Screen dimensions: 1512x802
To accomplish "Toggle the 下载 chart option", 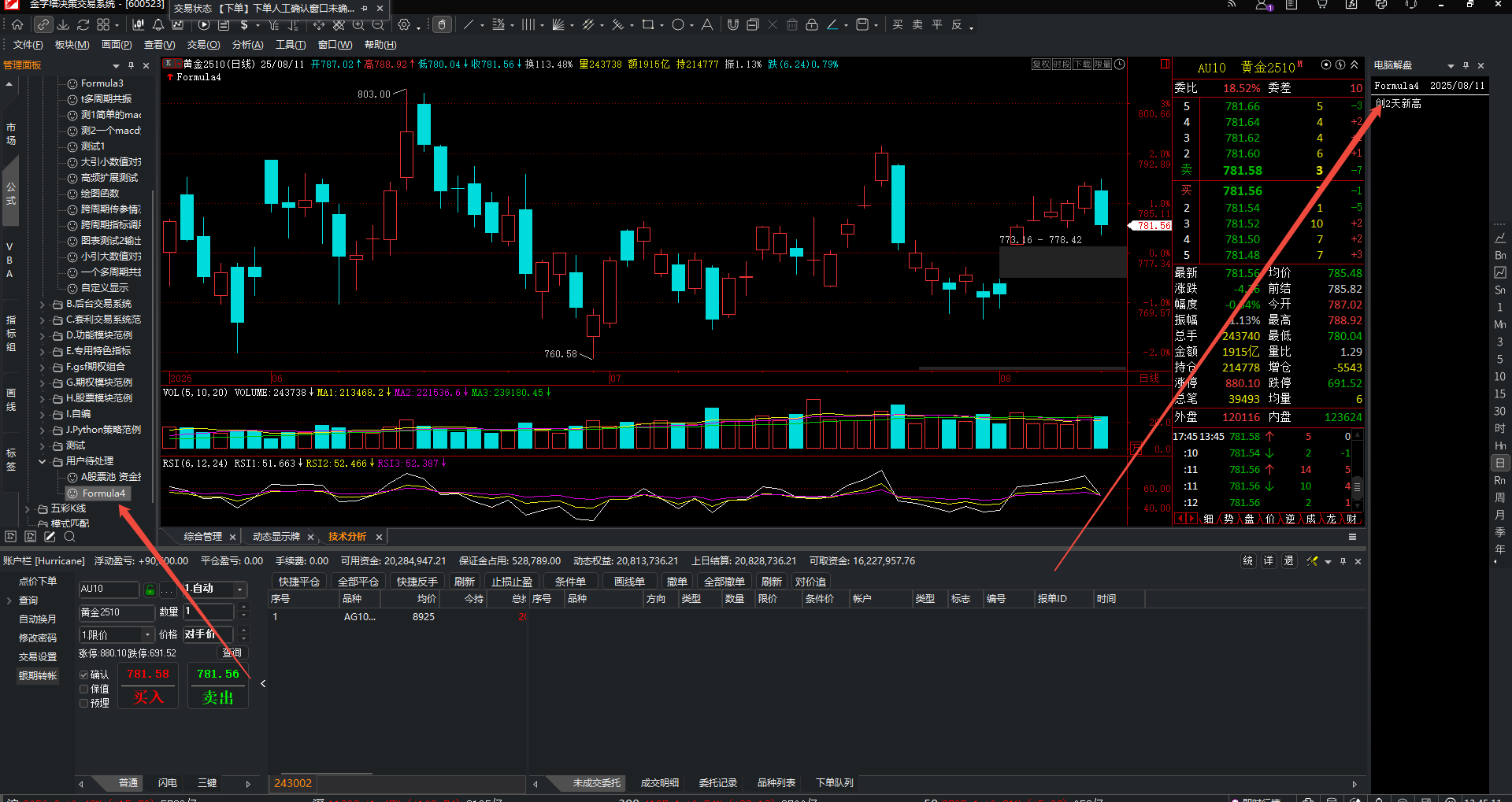I will click(x=1082, y=65).
